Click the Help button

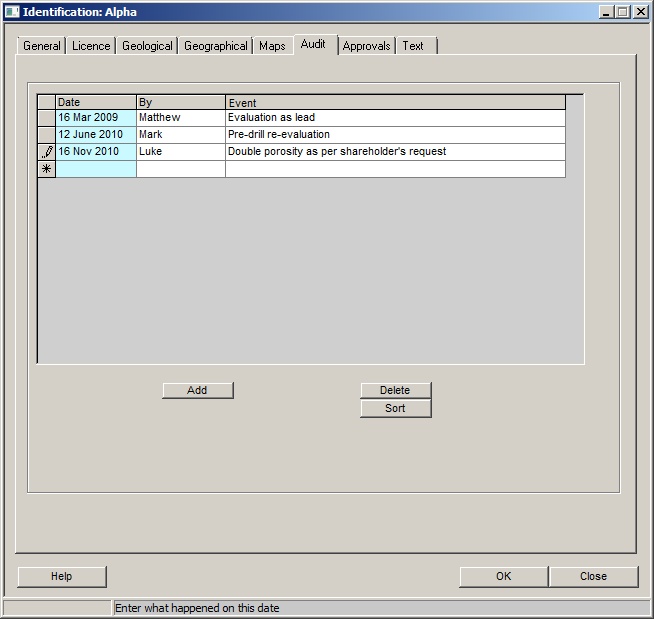tap(62, 576)
